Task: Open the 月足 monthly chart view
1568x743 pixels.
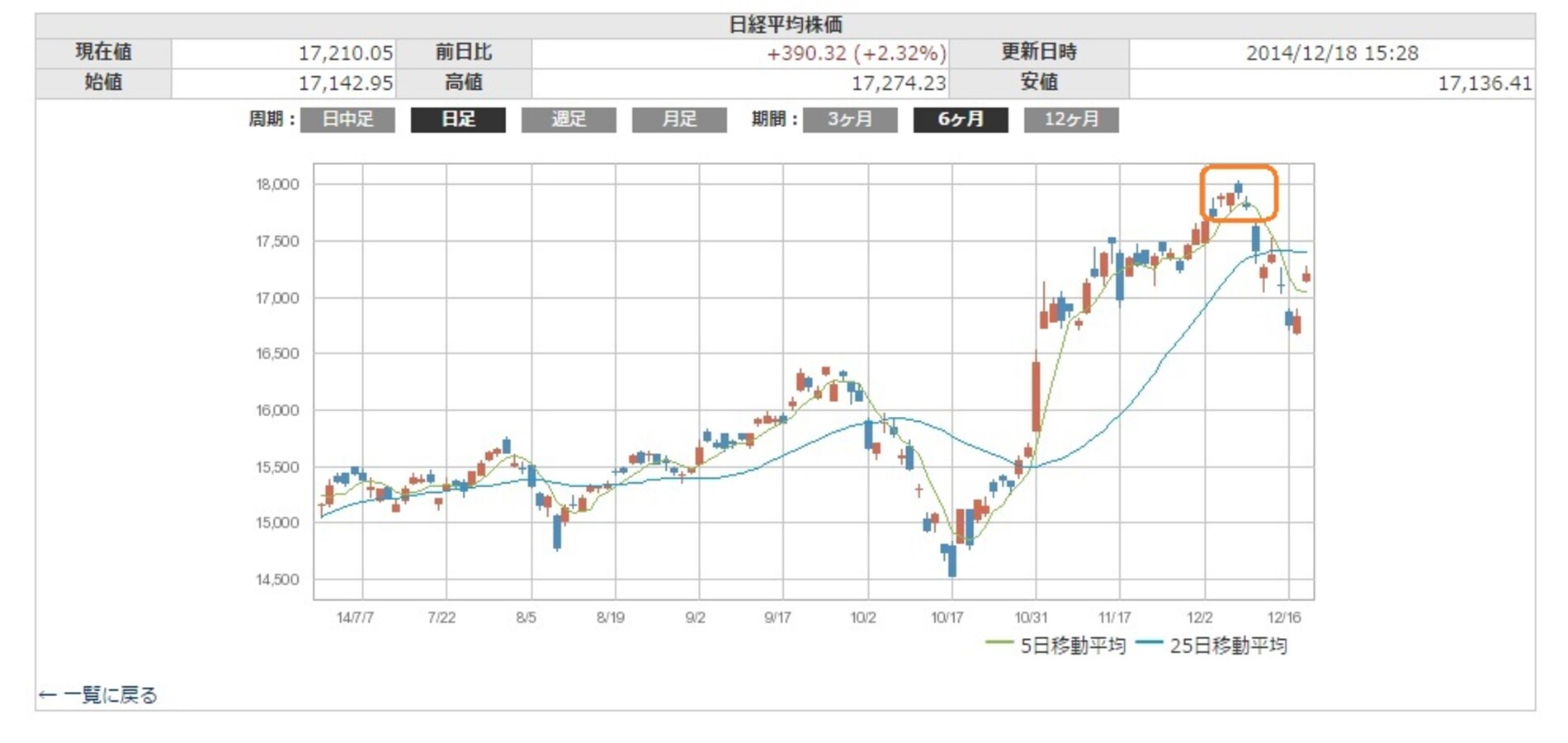Action: pos(680,121)
